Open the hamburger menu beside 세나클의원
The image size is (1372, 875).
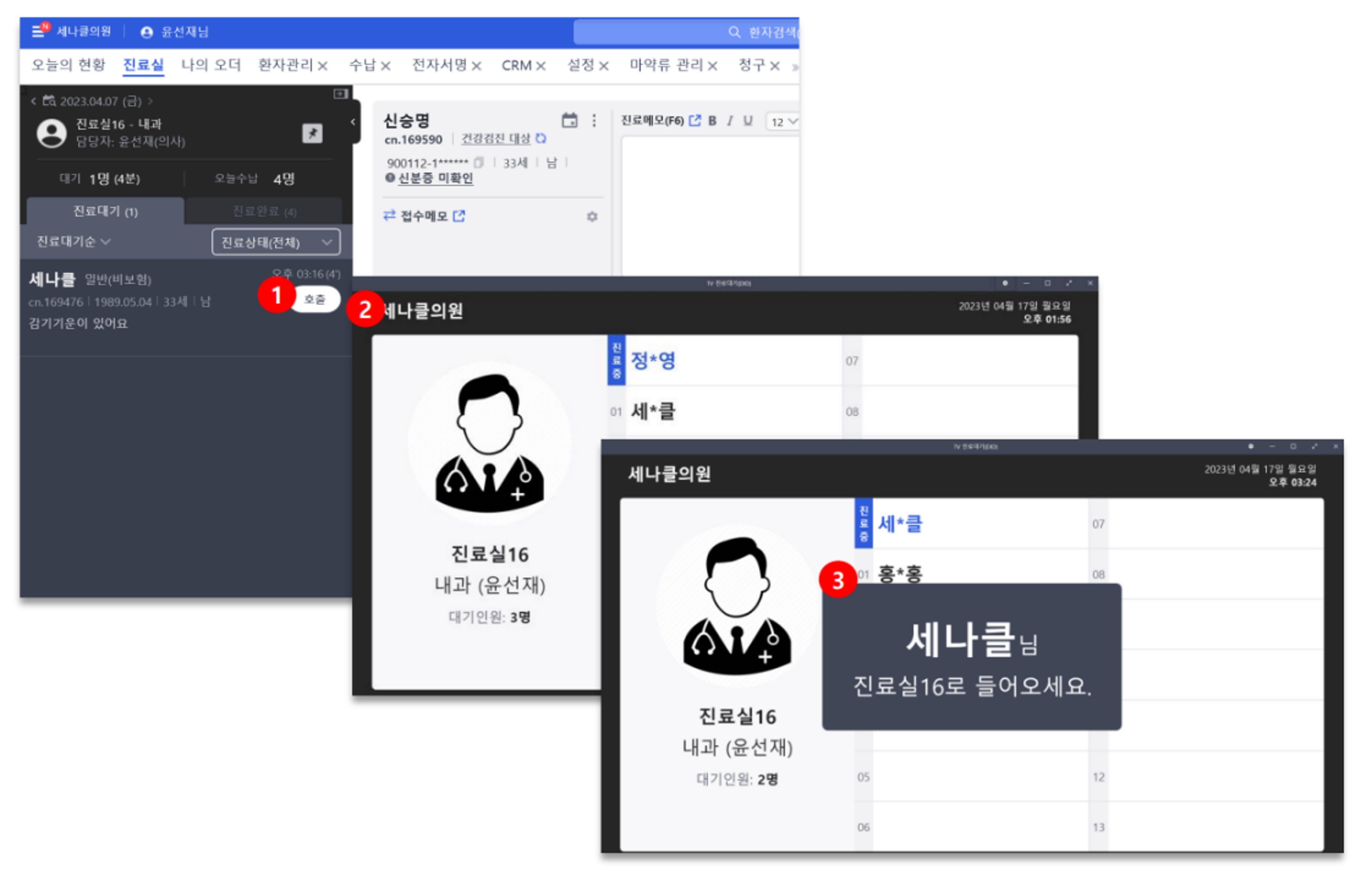click(37, 32)
